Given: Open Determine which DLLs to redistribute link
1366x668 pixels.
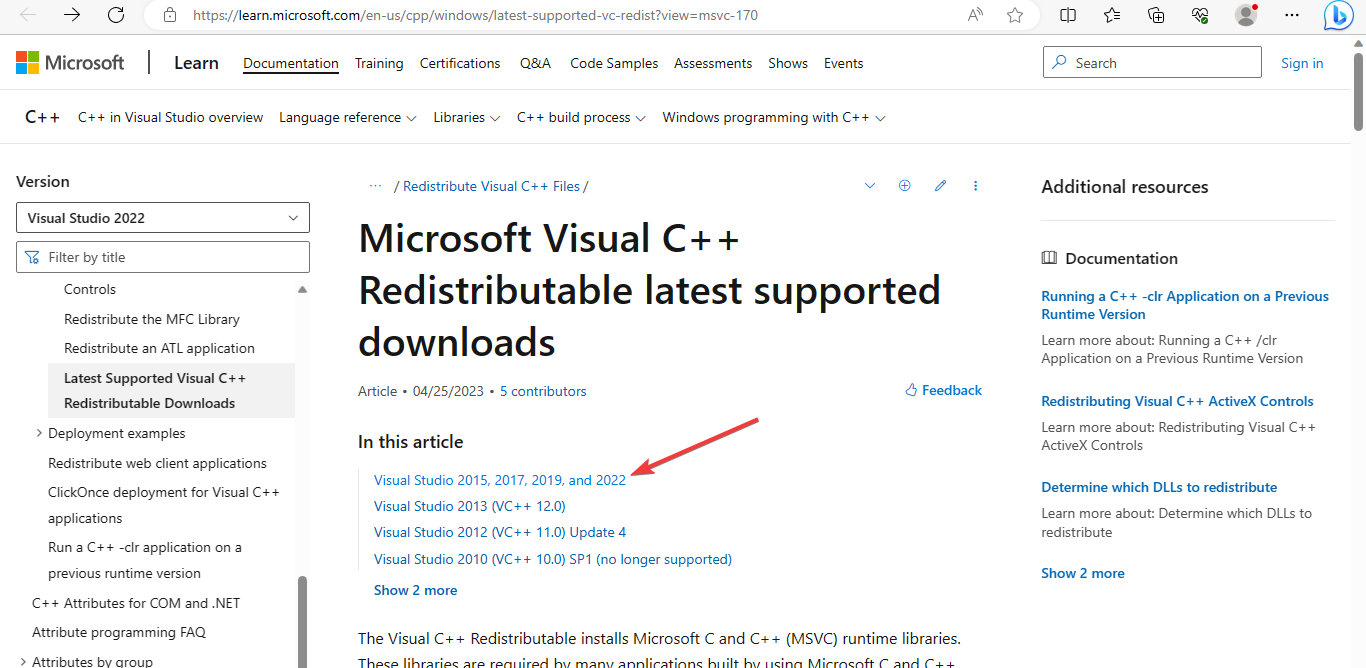Looking at the screenshot, I should (x=1159, y=487).
